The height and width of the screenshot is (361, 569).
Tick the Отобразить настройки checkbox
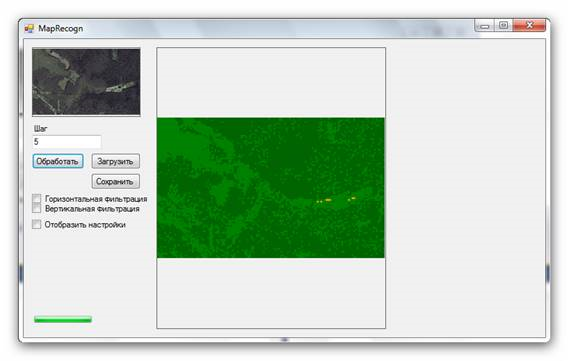[36, 224]
